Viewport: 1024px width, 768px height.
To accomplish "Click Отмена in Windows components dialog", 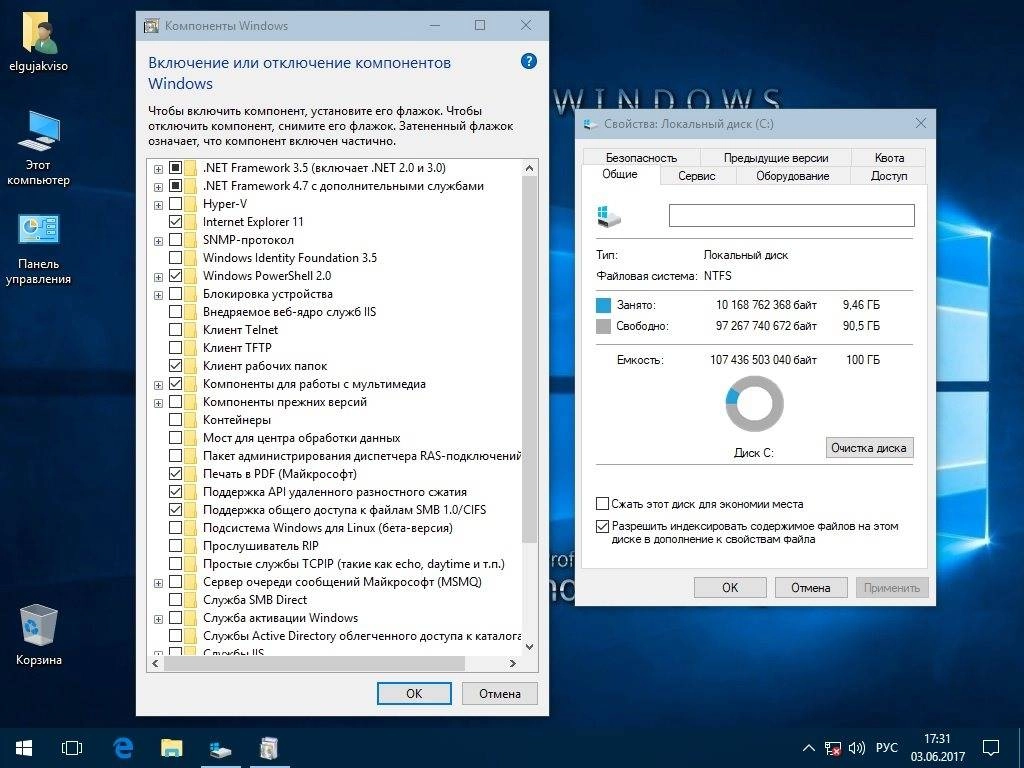I will [500, 694].
